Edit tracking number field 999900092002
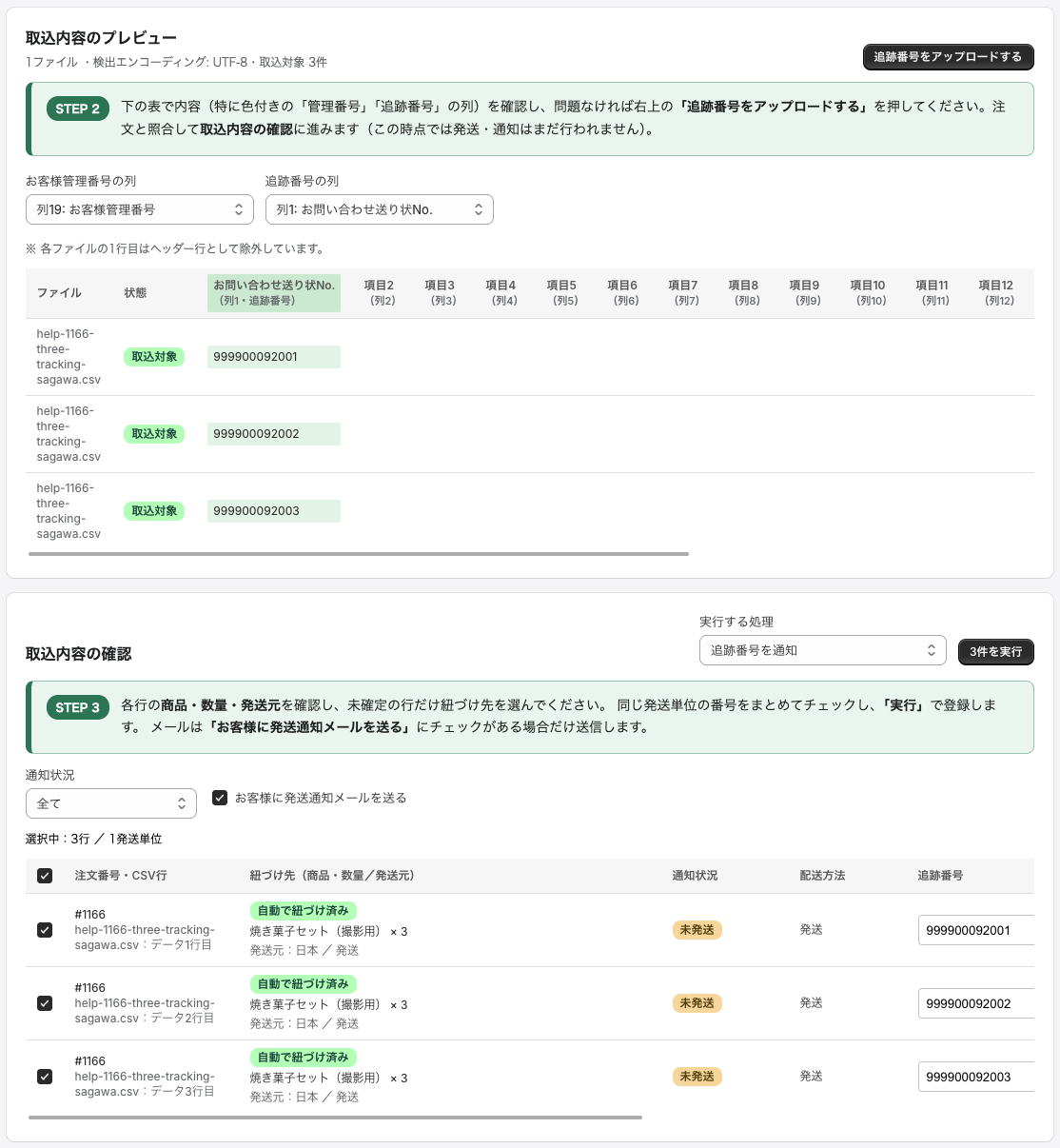Screen dimensions: 1060x1148 pyautogui.click(x=976, y=1003)
